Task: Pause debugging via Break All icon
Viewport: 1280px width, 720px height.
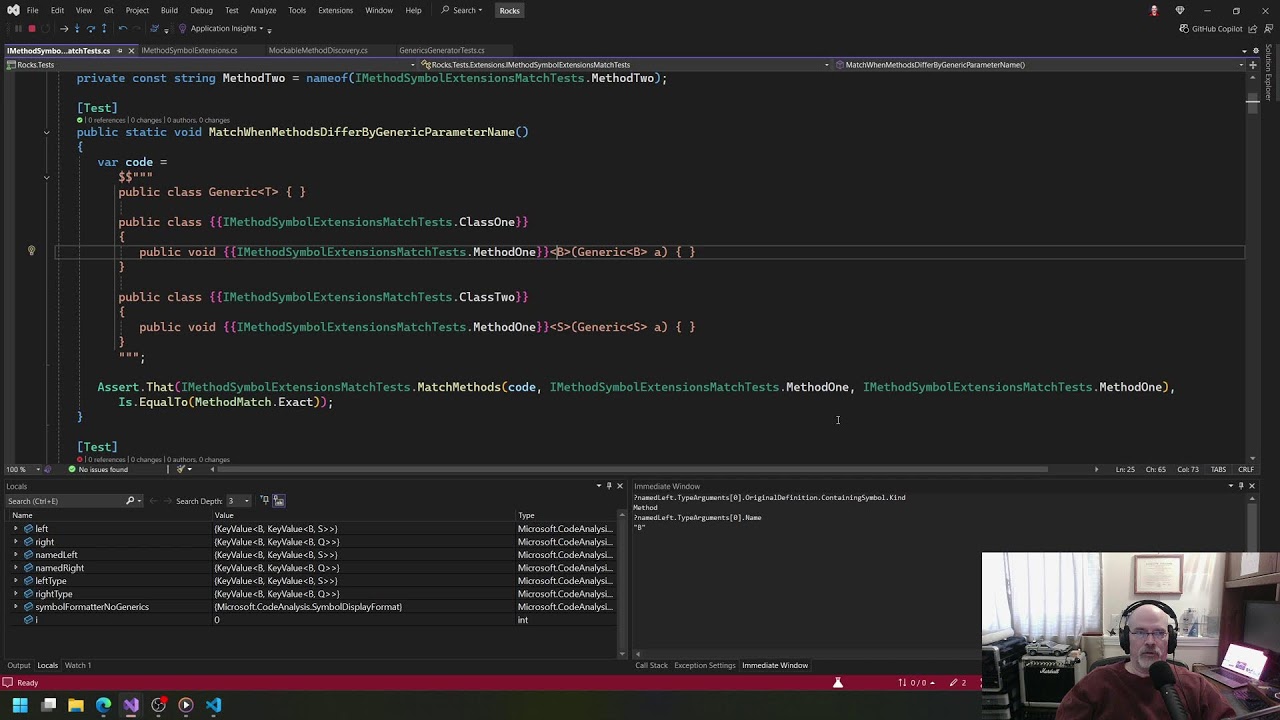Action: (18, 29)
